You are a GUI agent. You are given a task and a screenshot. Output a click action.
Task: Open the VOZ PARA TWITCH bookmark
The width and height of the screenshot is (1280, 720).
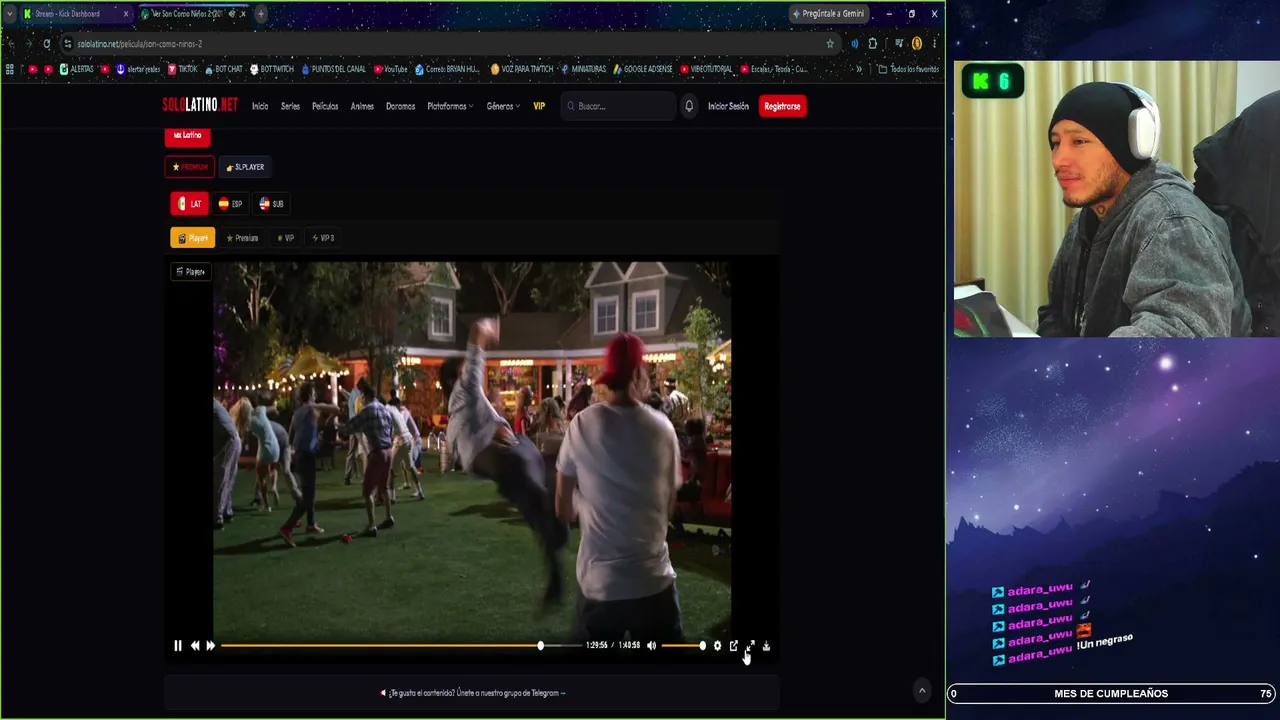point(522,69)
